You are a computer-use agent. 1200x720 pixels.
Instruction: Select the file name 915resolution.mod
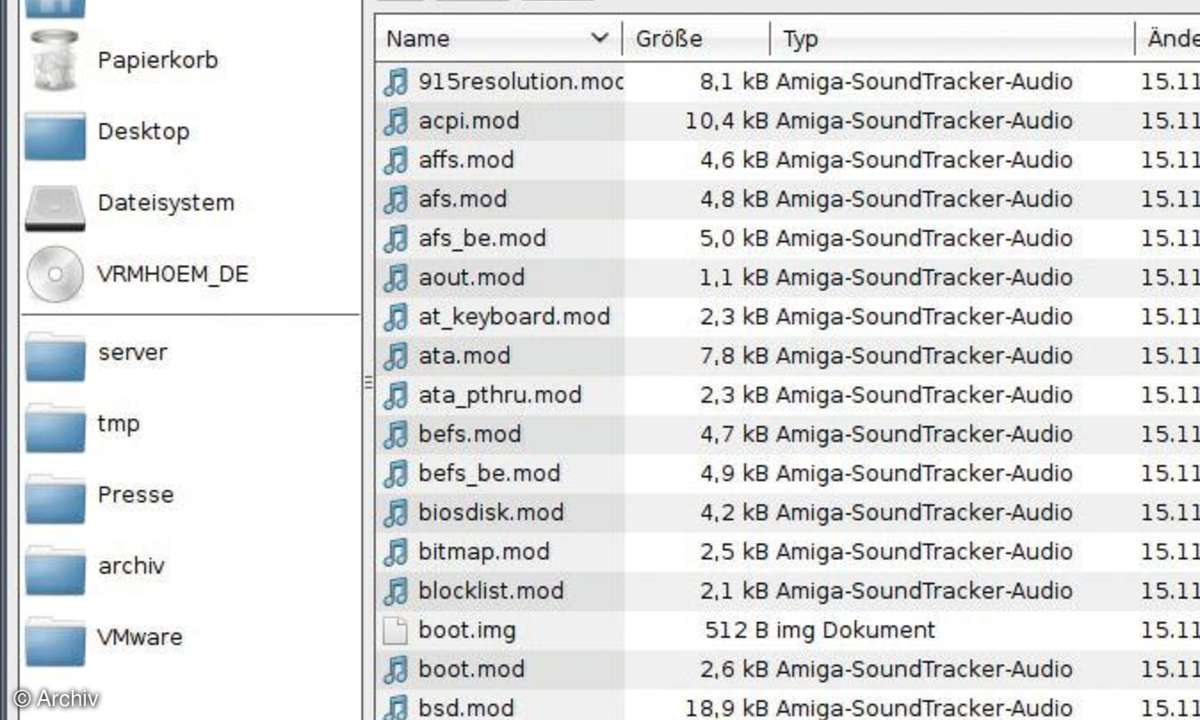[x=521, y=81]
